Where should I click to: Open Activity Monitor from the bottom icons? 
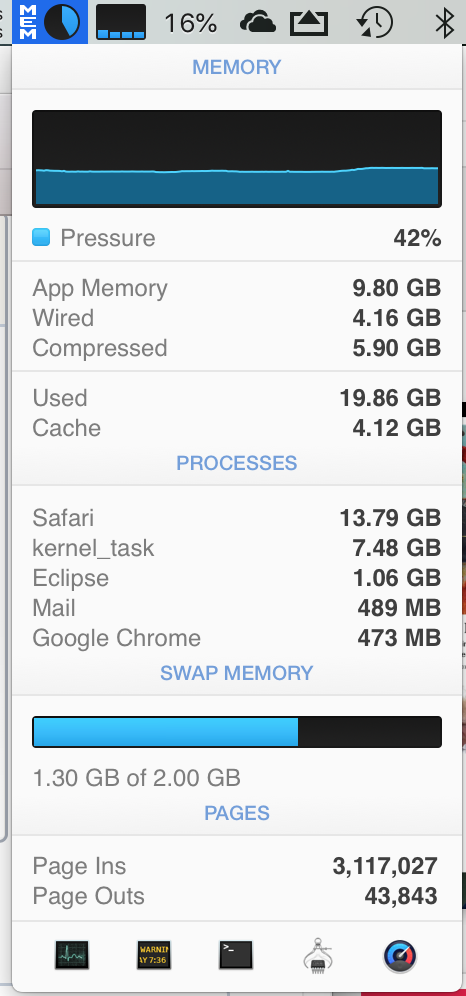point(72,955)
